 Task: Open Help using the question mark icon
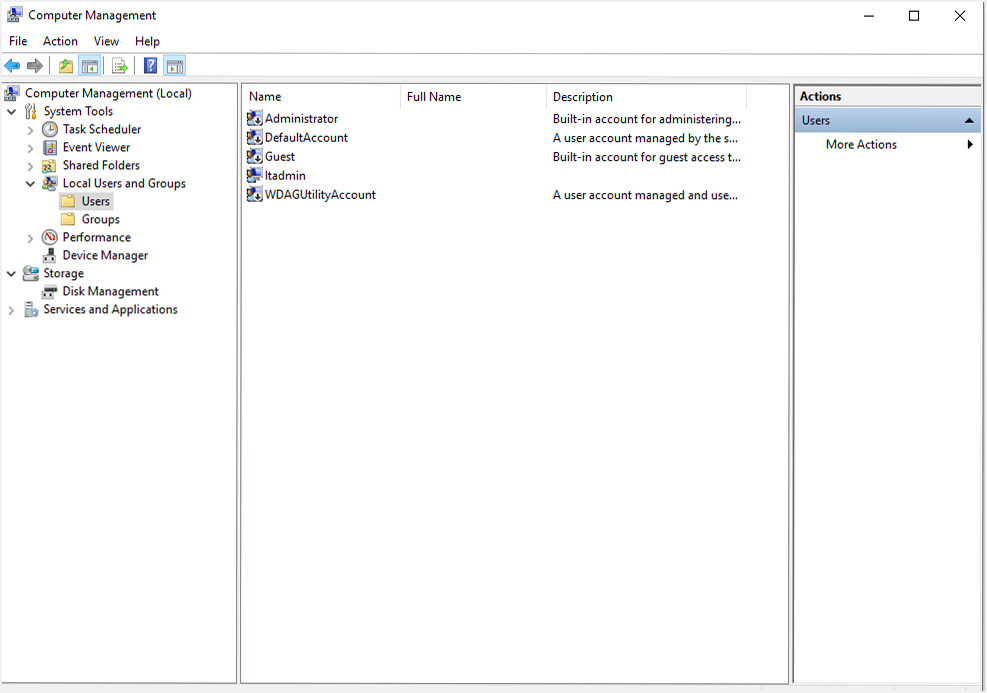[x=149, y=65]
